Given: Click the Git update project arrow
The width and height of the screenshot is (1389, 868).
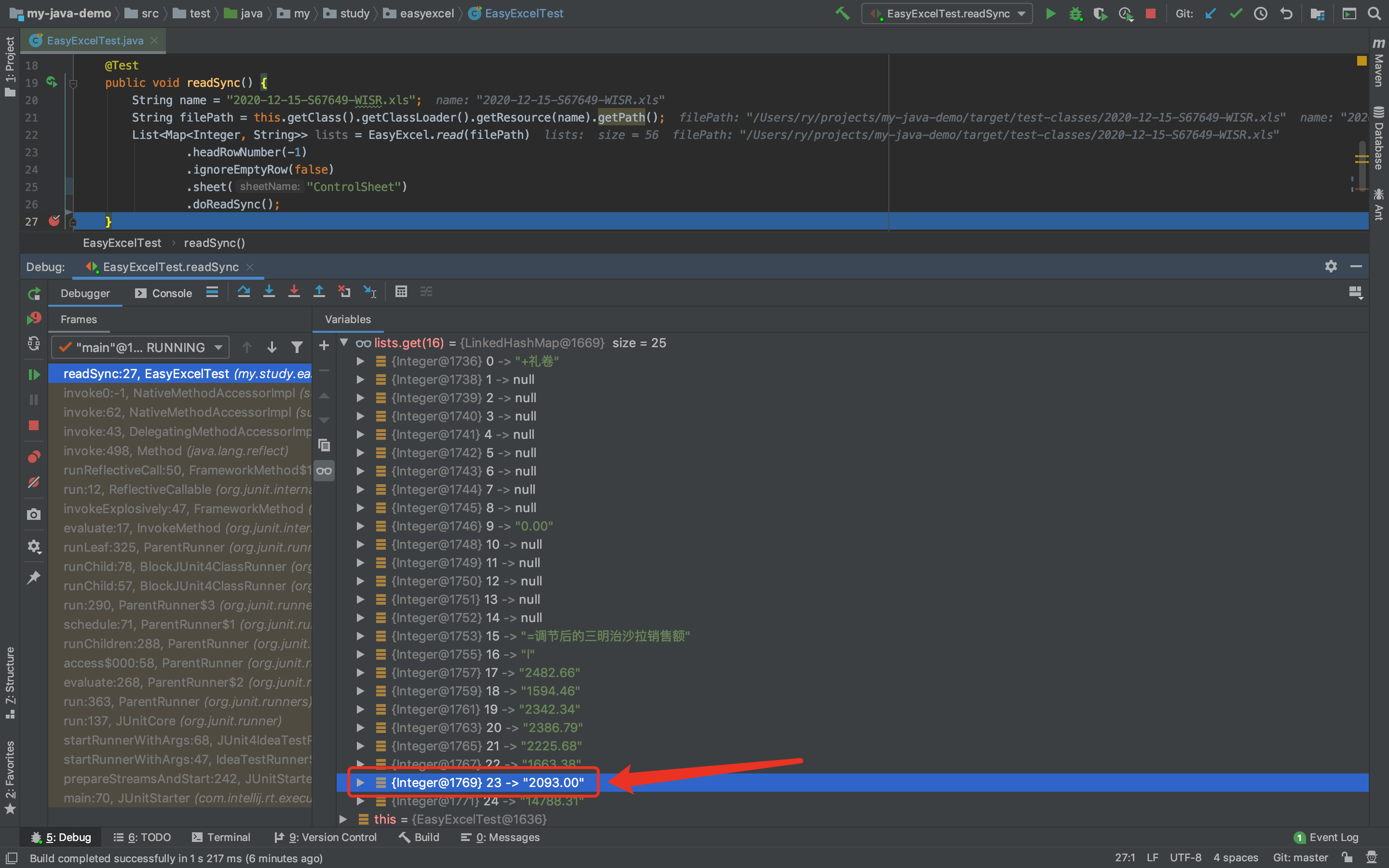Looking at the screenshot, I should [x=1211, y=13].
